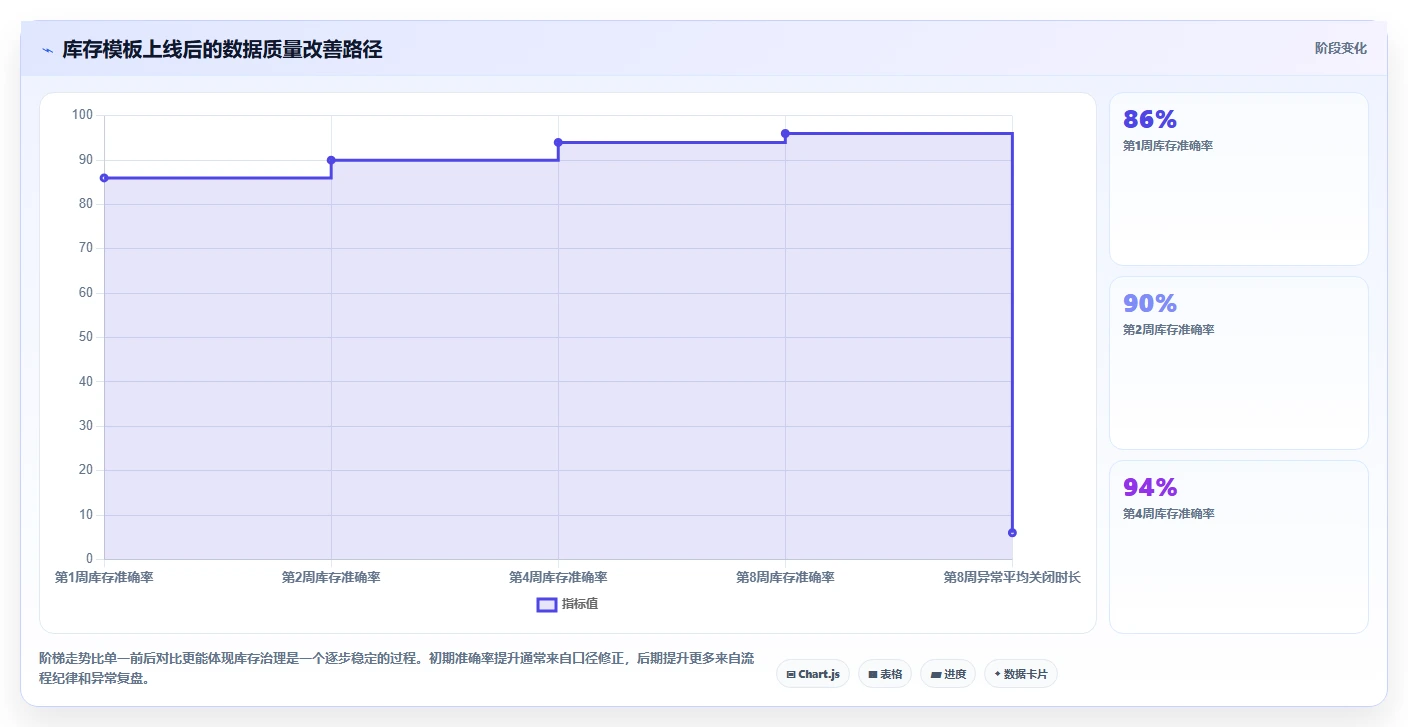This screenshot has height=727, width=1408.
Task: Click the 第1周库存准确率 data point
Action: tap(104, 178)
